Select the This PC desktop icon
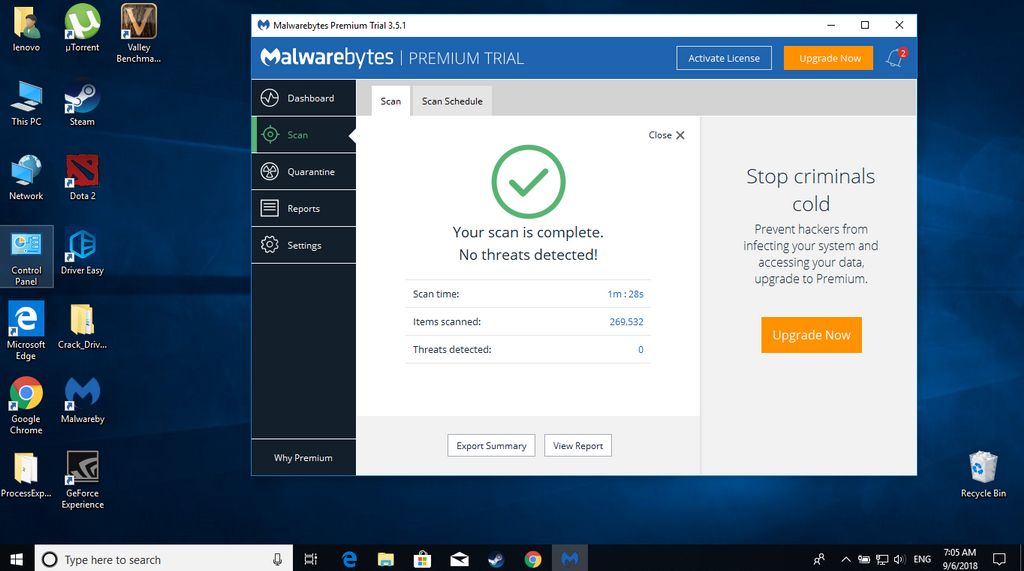 click(x=26, y=103)
